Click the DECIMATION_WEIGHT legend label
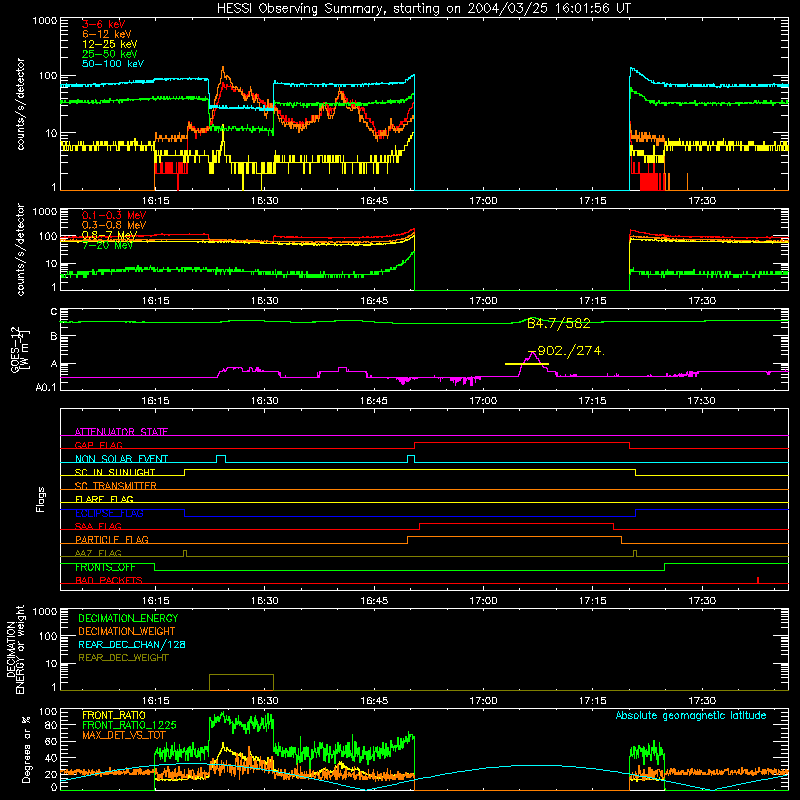800x800 pixels. click(127, 631)
